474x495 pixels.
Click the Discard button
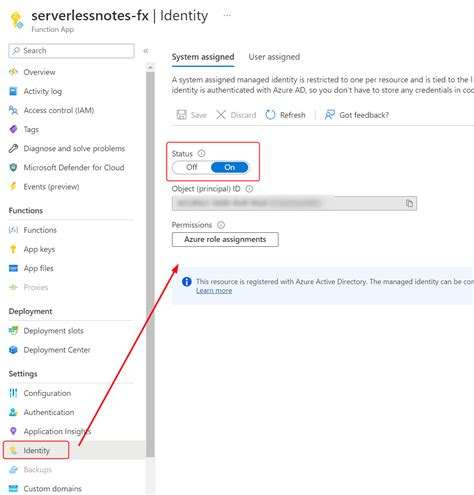click(x=236, y=115)
